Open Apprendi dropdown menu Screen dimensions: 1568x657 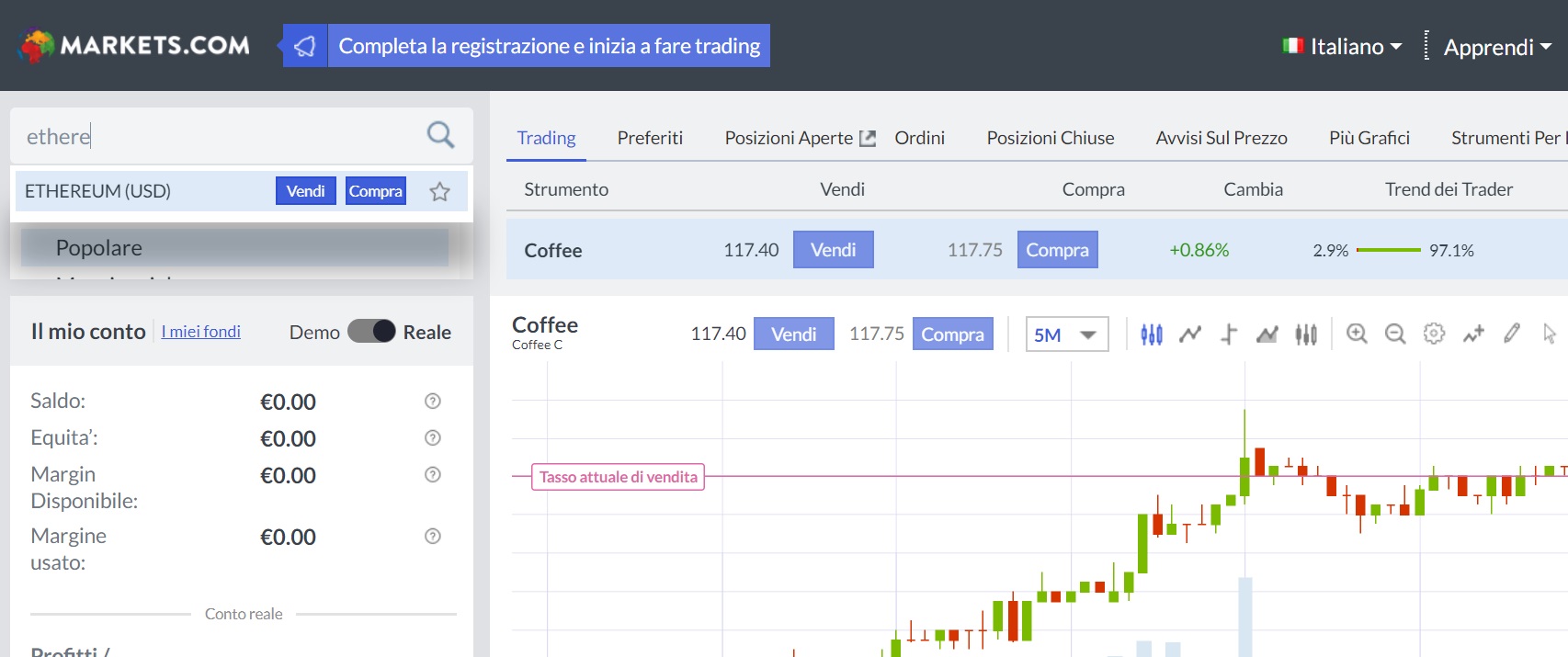1497,47
